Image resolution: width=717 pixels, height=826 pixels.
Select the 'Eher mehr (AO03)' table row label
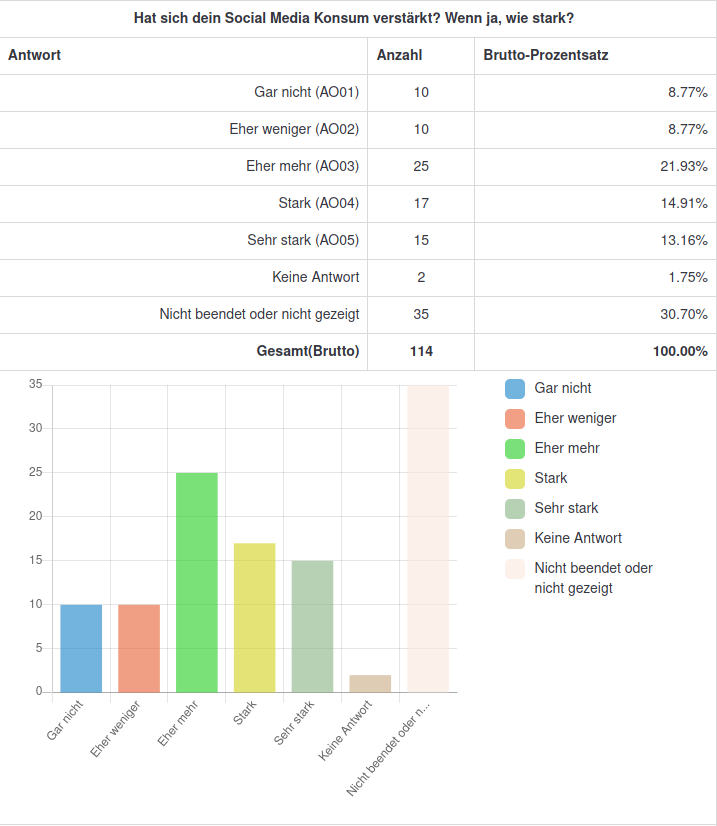[x=302, y=167]
